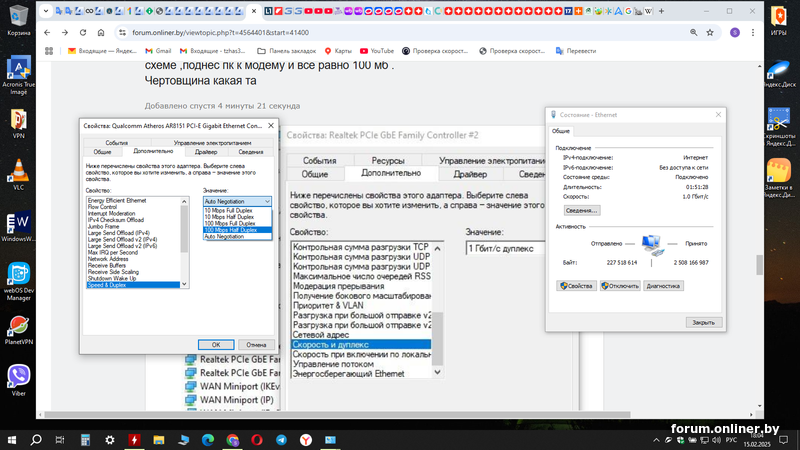Click Свойства button in Ethernet status
800x450 pixels.
point(576,286)
